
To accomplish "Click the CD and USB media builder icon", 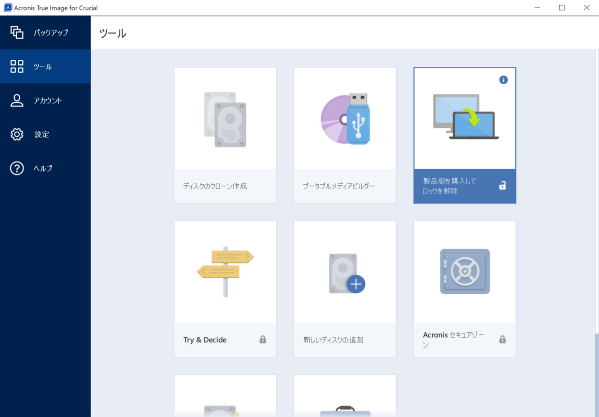I will coord(345,118).
